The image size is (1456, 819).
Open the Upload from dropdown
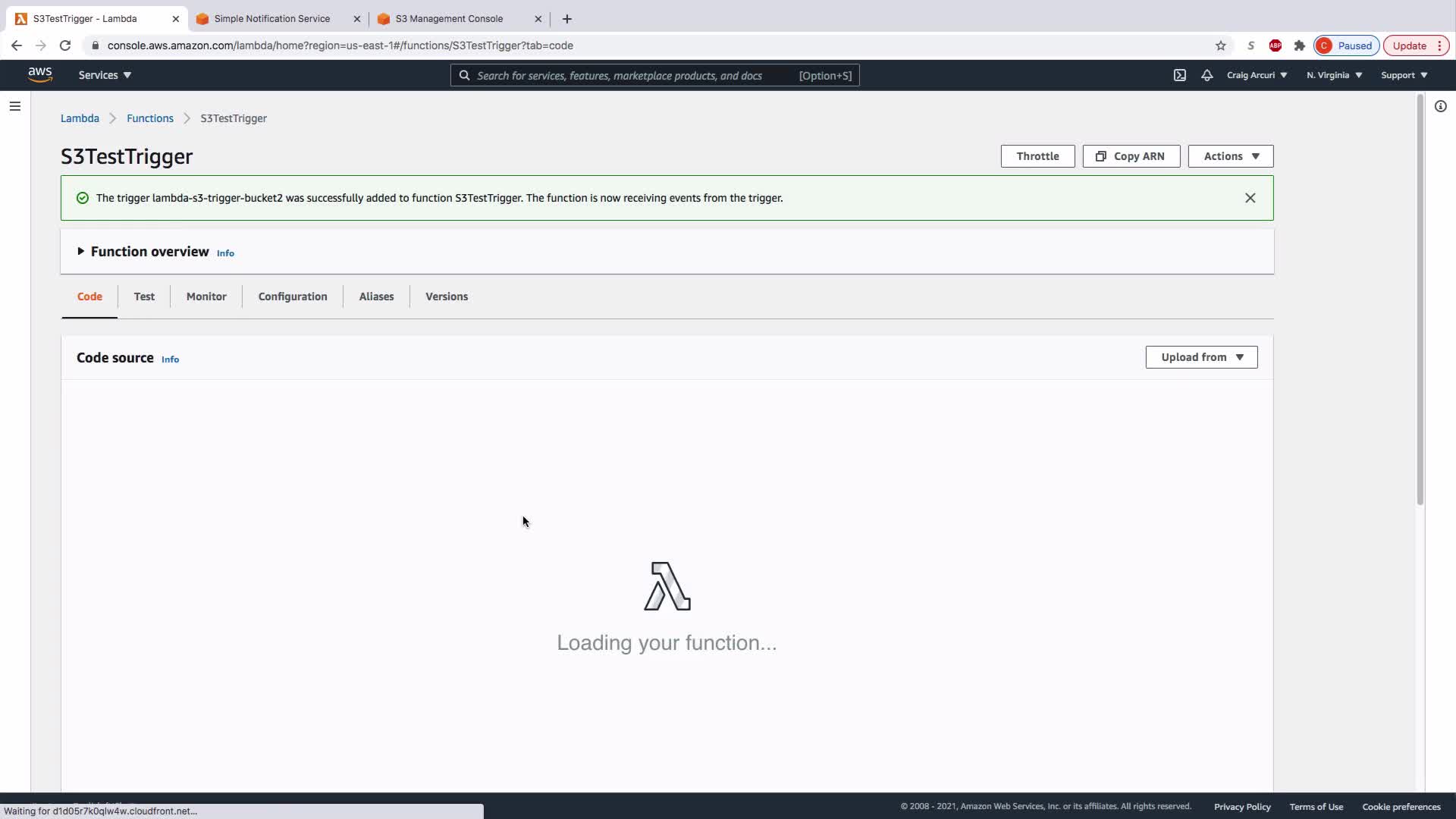(1201, 357)
